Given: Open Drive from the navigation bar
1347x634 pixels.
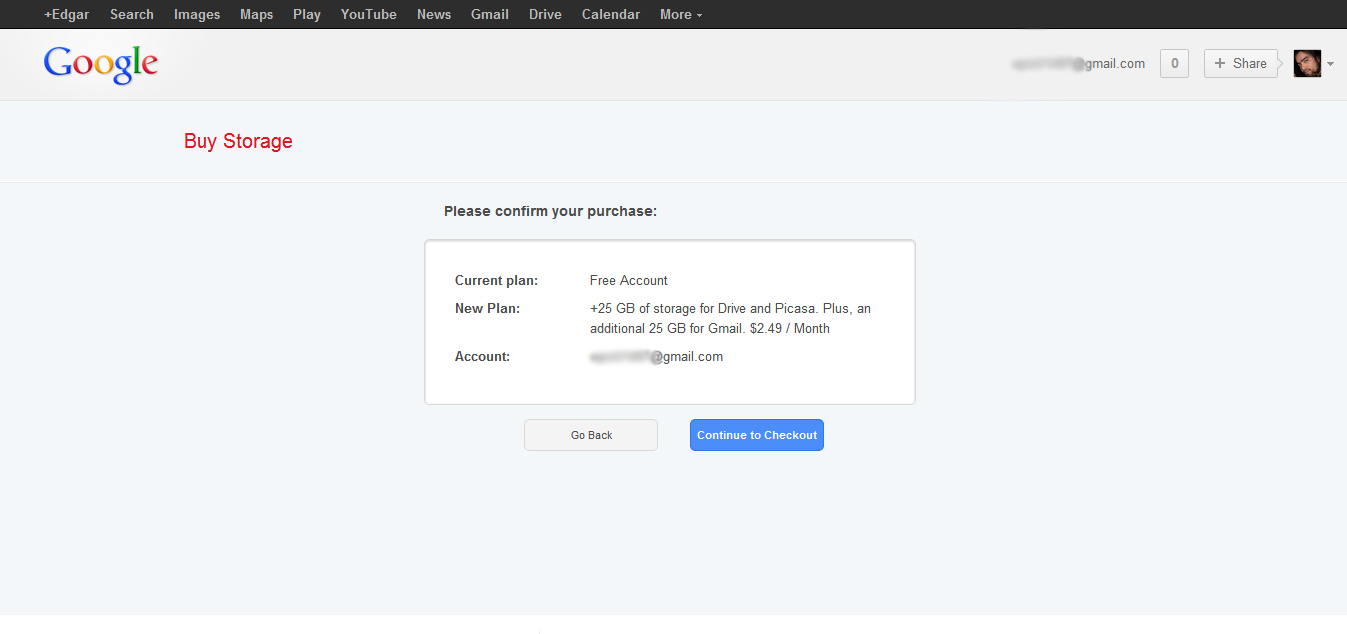Looking at the screenshot, I should pos(544,14).
